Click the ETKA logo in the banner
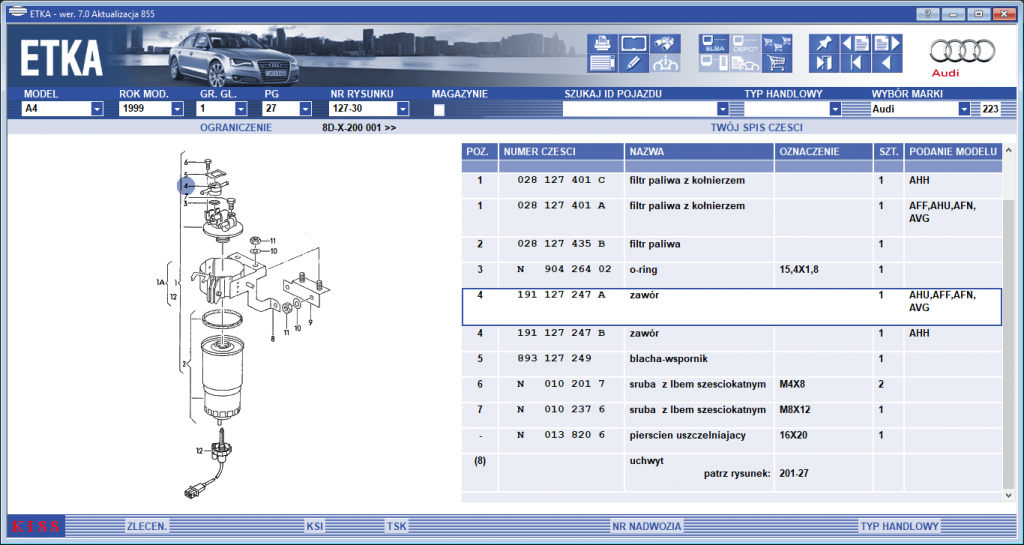 pos(61,59)
